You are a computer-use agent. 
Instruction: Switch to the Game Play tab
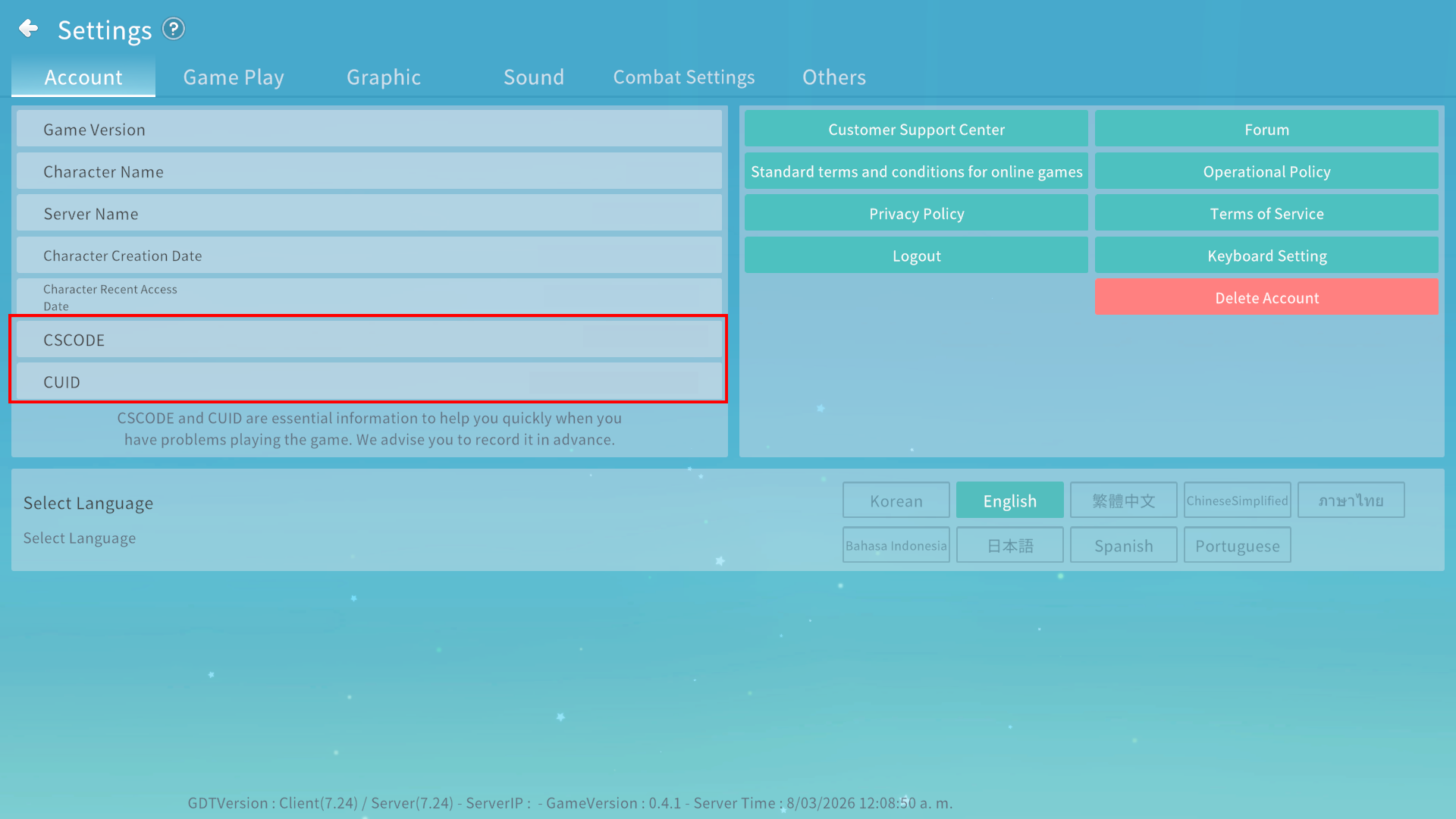tap(234, 77)
